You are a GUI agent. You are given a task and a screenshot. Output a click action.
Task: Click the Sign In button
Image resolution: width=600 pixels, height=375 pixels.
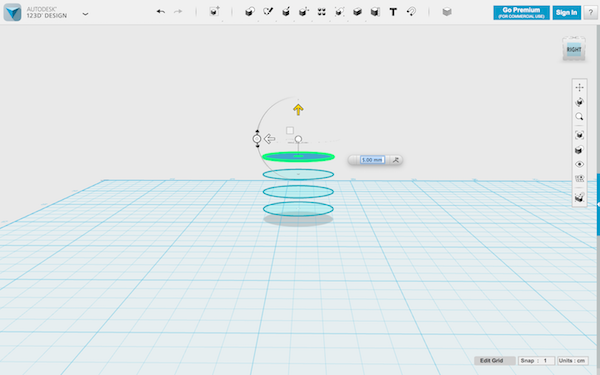566,13
